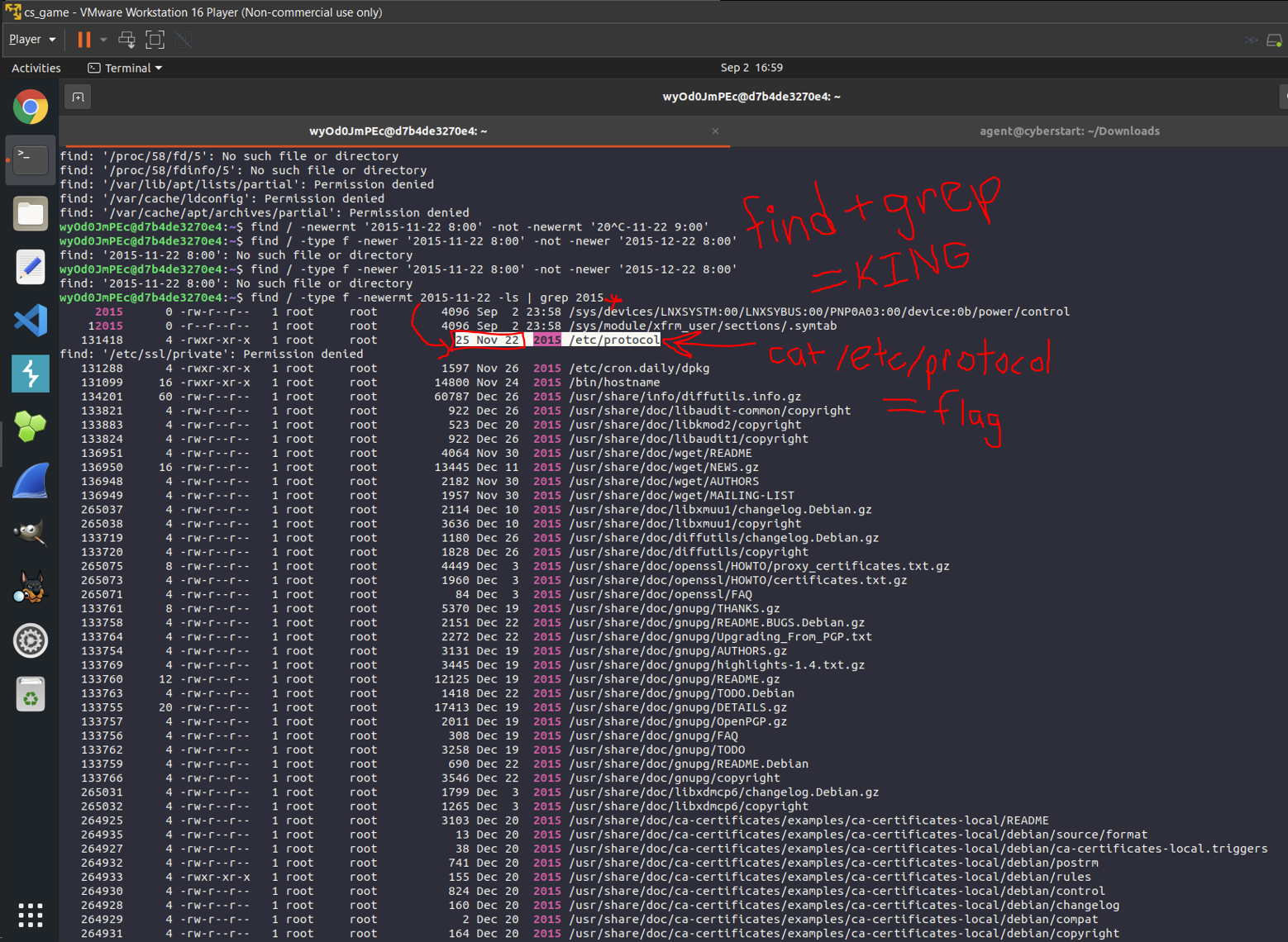Click the ca-certificates-local/README path
The height and width of the screenshot is (942, 1288).
coord(809,821)
